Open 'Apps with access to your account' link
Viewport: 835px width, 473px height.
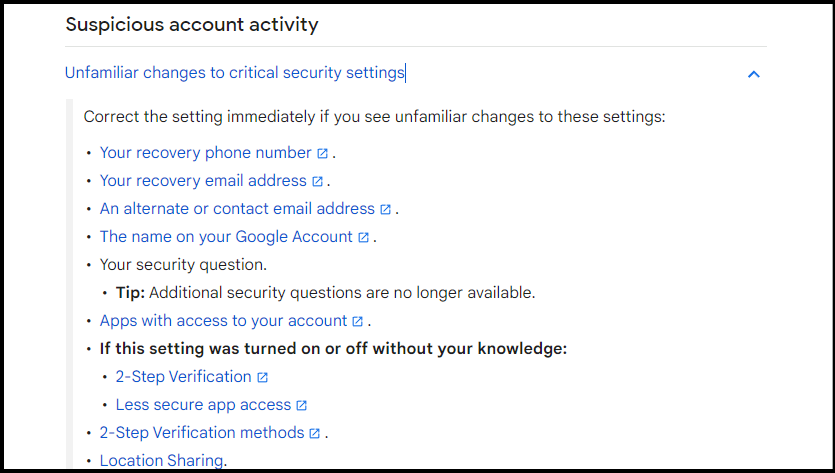point(224,321)
